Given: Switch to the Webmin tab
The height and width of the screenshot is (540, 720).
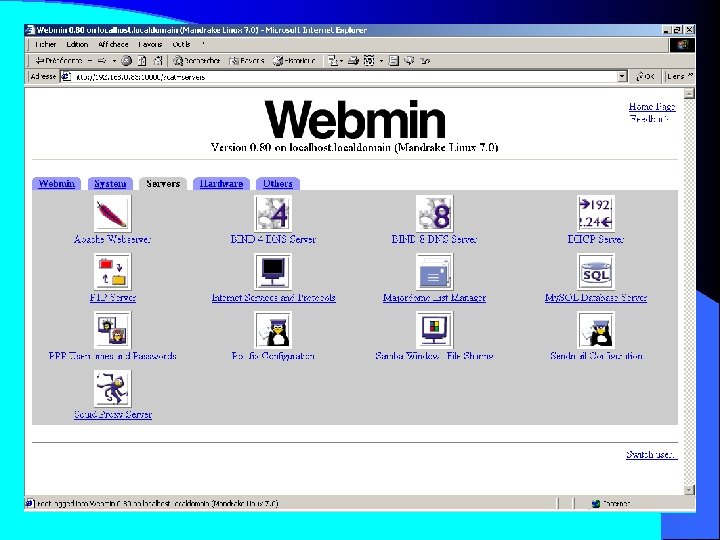Looking at the screenshot, I should (56, 184).
